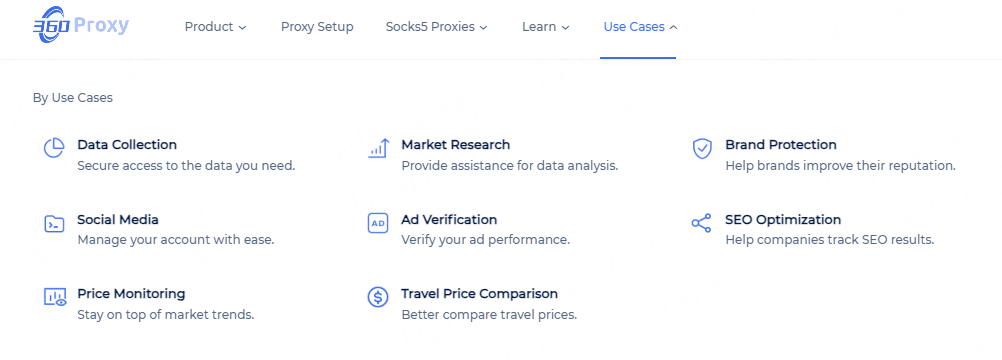Collapse the Use Cases menu
Viewport: 1002px width, 360px height.
pos(640,27)
